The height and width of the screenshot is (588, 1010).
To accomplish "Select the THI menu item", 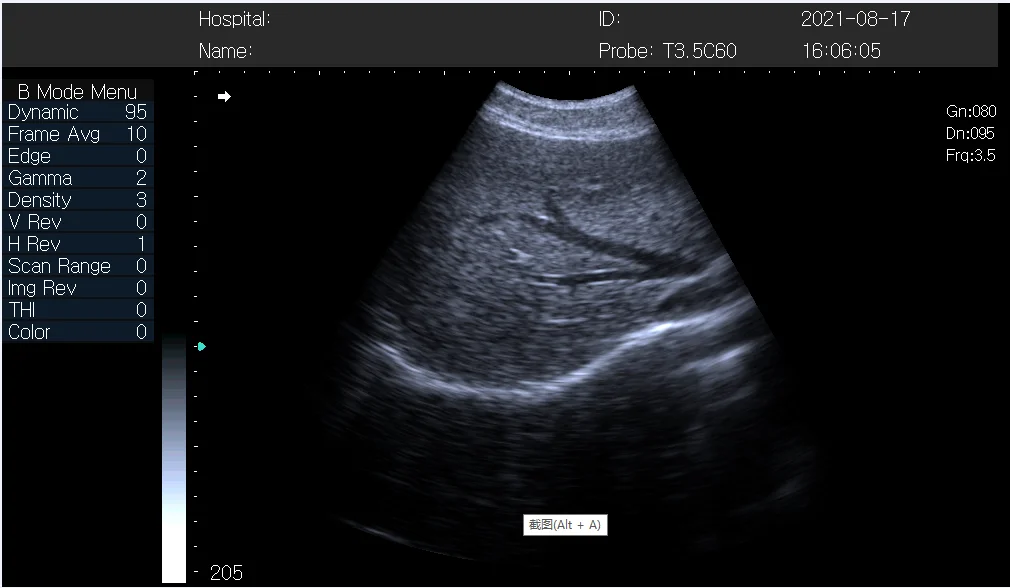I will [78, 310].
